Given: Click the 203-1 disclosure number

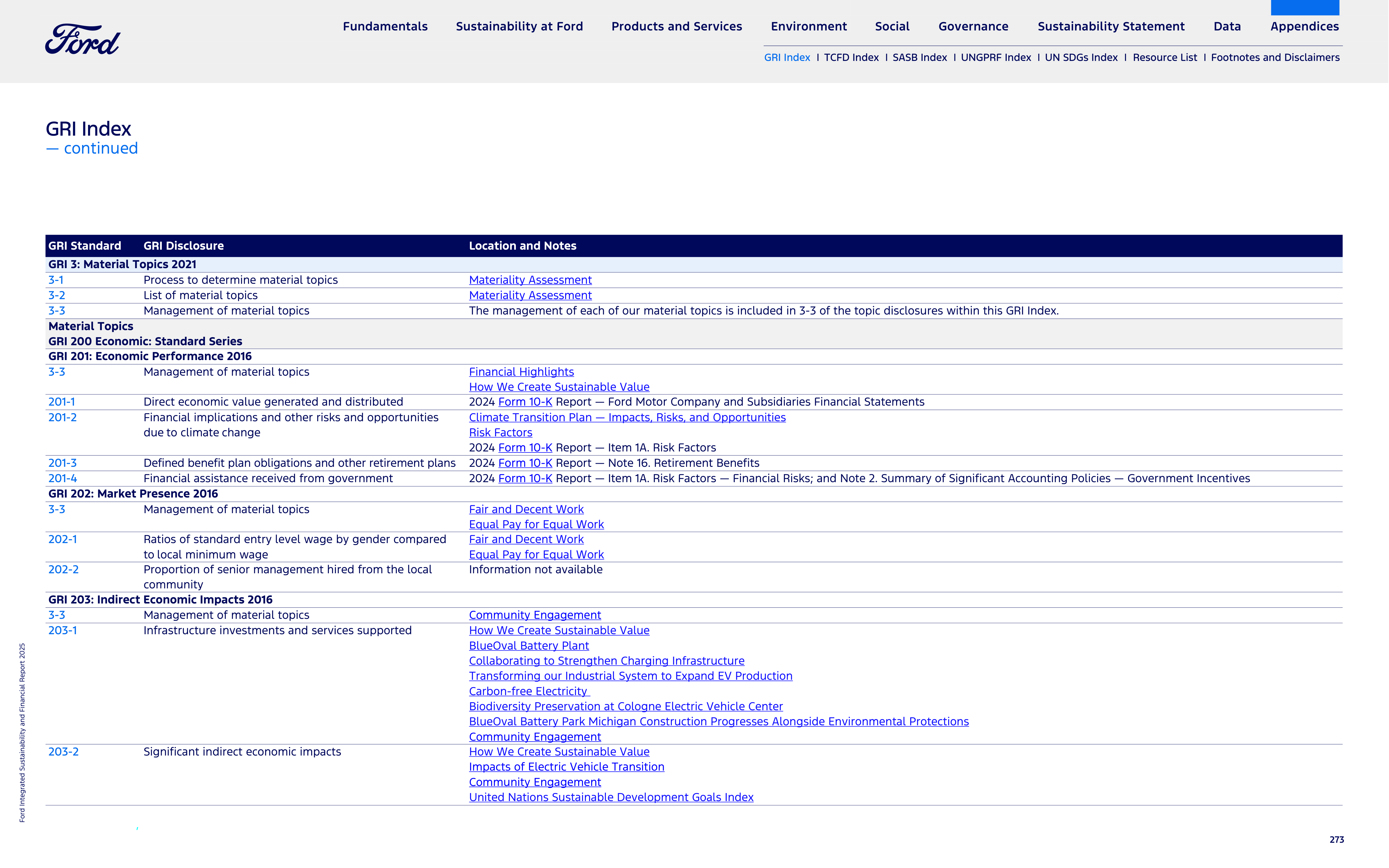Looking at the screenshot, I should pyautogui.click(x=62, y=631).
